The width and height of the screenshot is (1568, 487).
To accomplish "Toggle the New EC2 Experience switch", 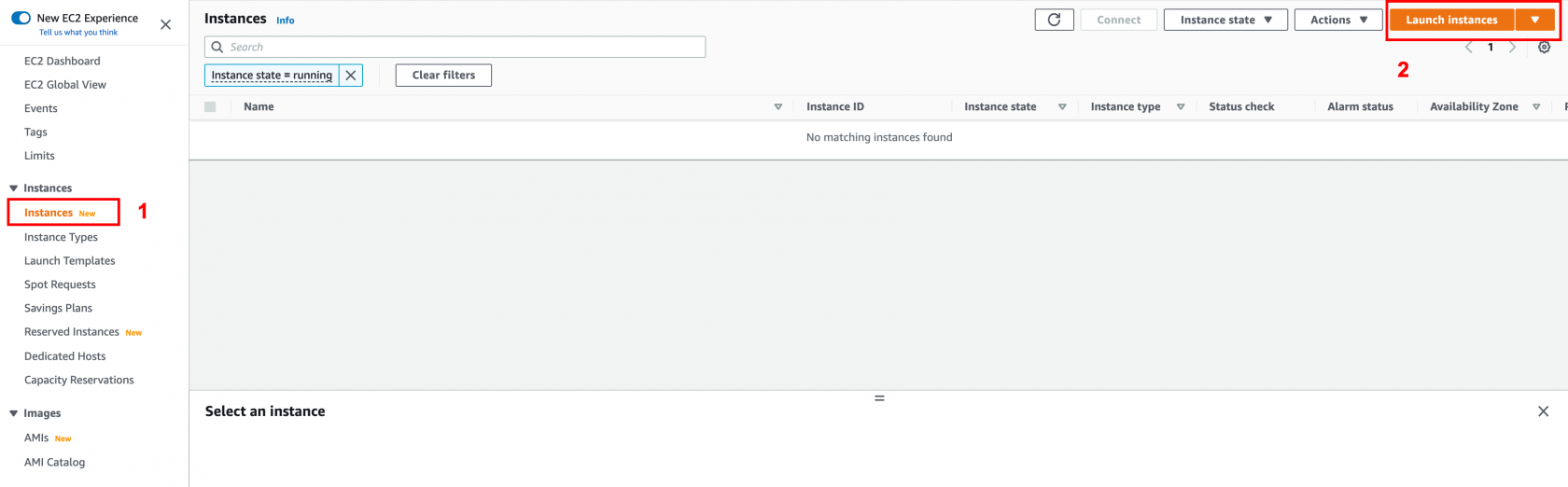I will click(x=21, y=18).
